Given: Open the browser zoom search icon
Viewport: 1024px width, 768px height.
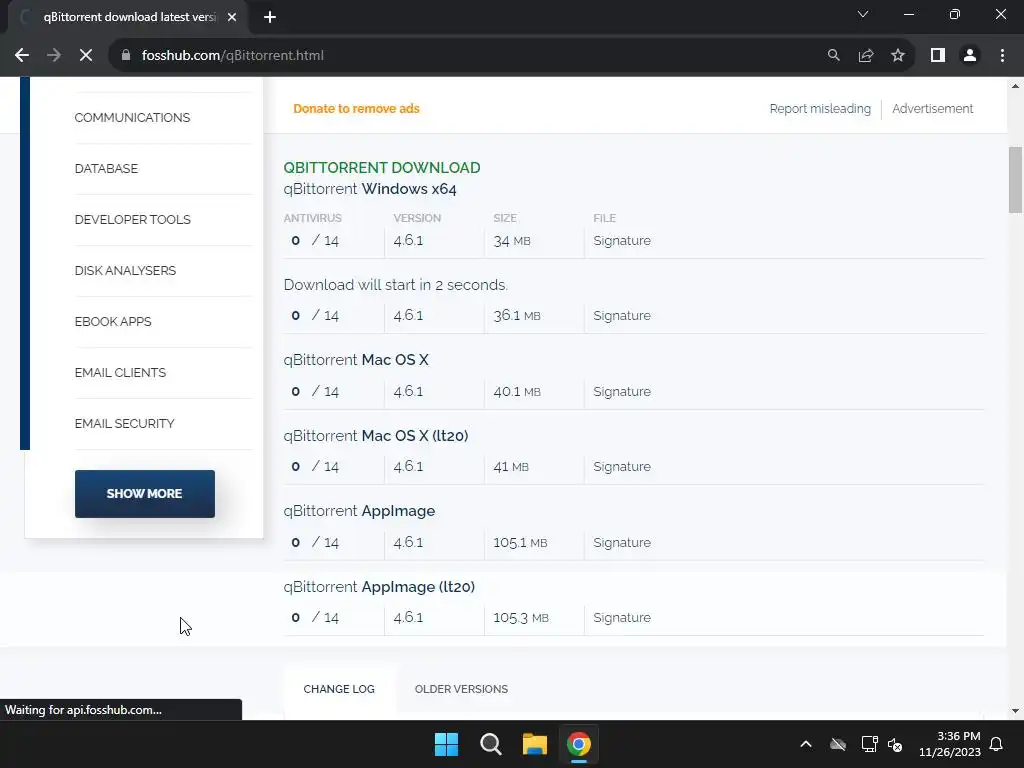Looking at the screenshot, I should pos(833,56).
